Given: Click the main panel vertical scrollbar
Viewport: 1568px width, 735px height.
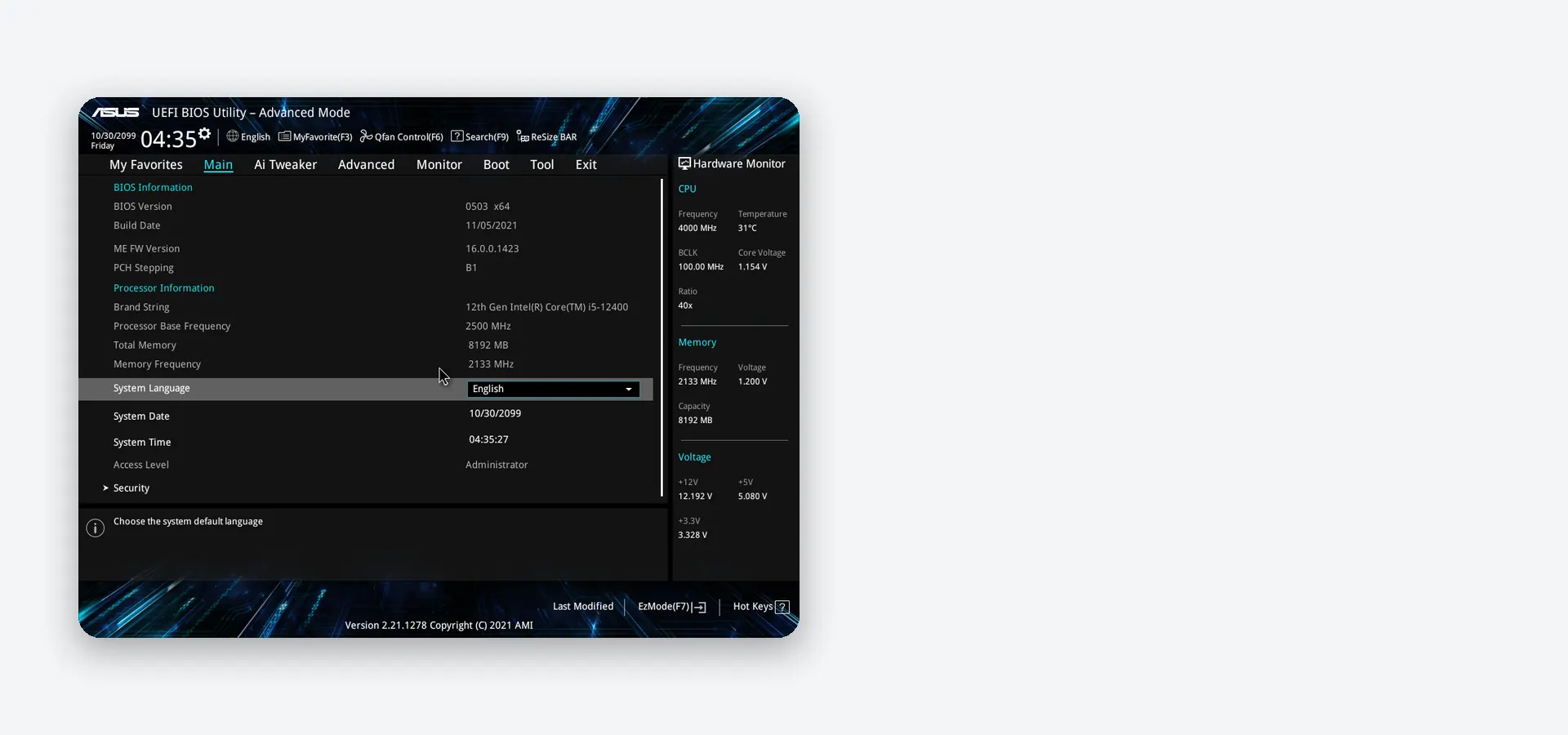Looking at the screenshot, I should click(661, 337).
